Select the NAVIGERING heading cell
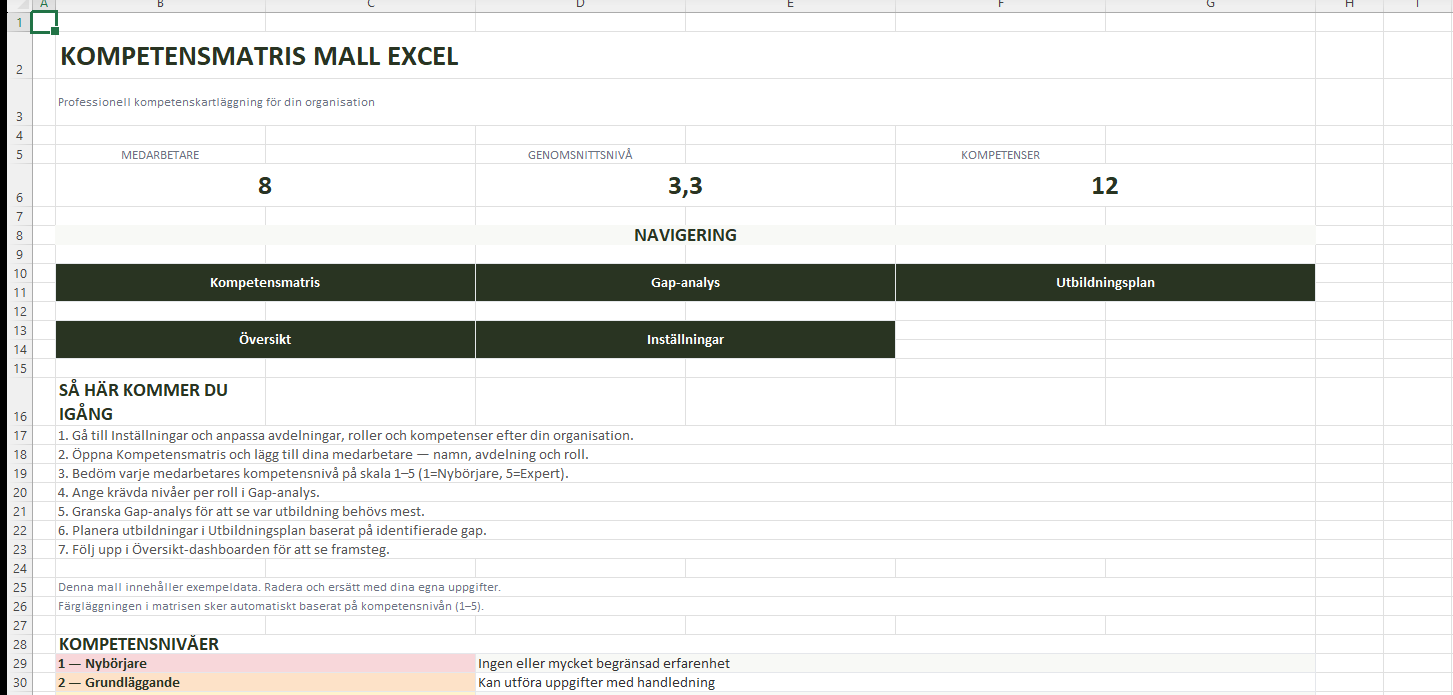 tap(685, 236)
